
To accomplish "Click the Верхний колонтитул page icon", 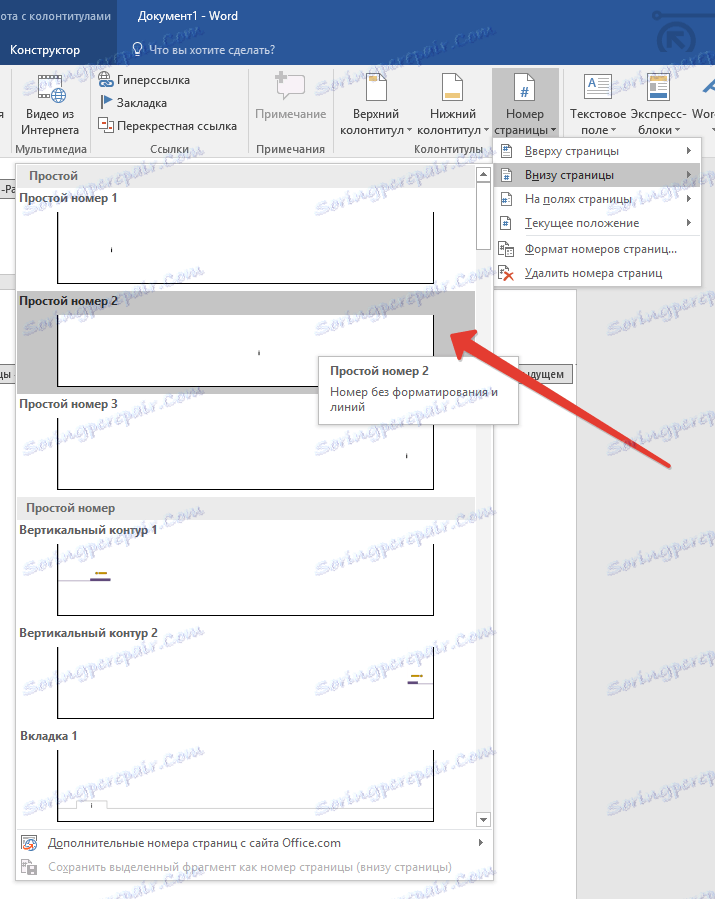I will point(376,87).
